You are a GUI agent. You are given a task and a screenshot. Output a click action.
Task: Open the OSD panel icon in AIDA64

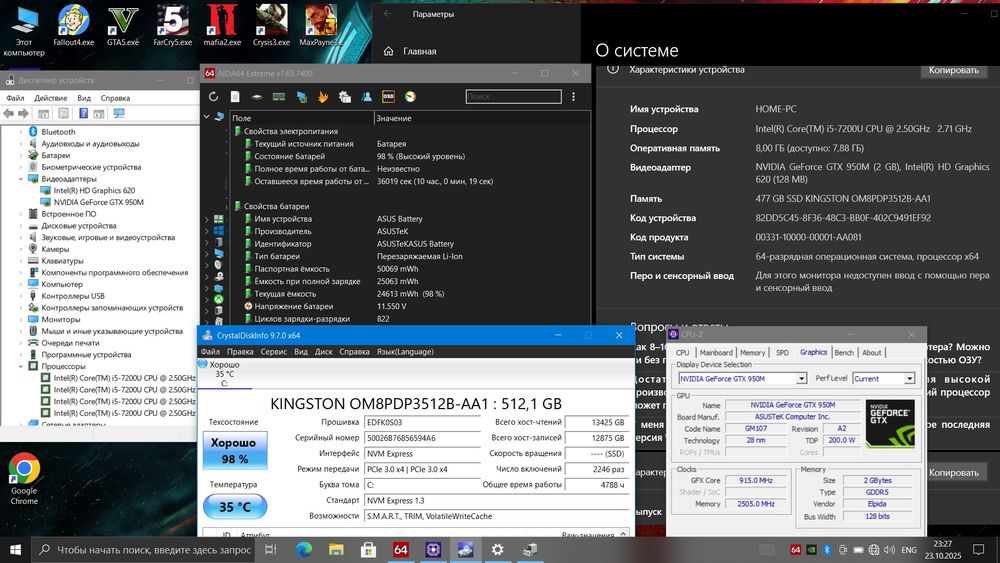(388, 97)
